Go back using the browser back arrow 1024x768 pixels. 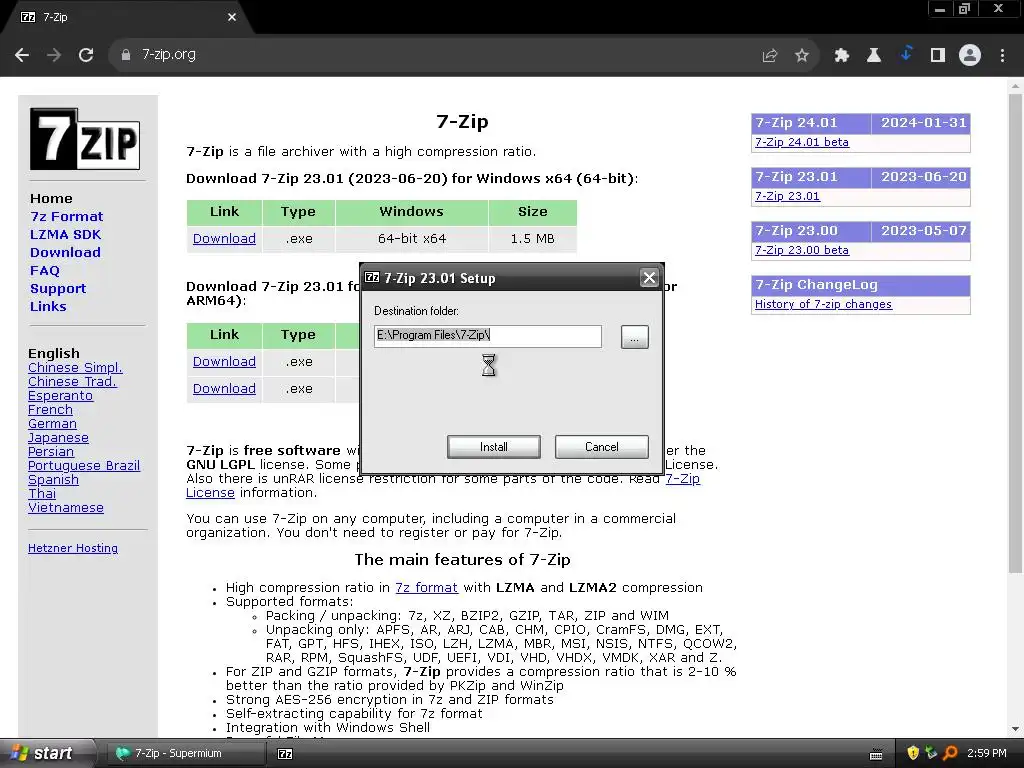click(x=22, y=55)
